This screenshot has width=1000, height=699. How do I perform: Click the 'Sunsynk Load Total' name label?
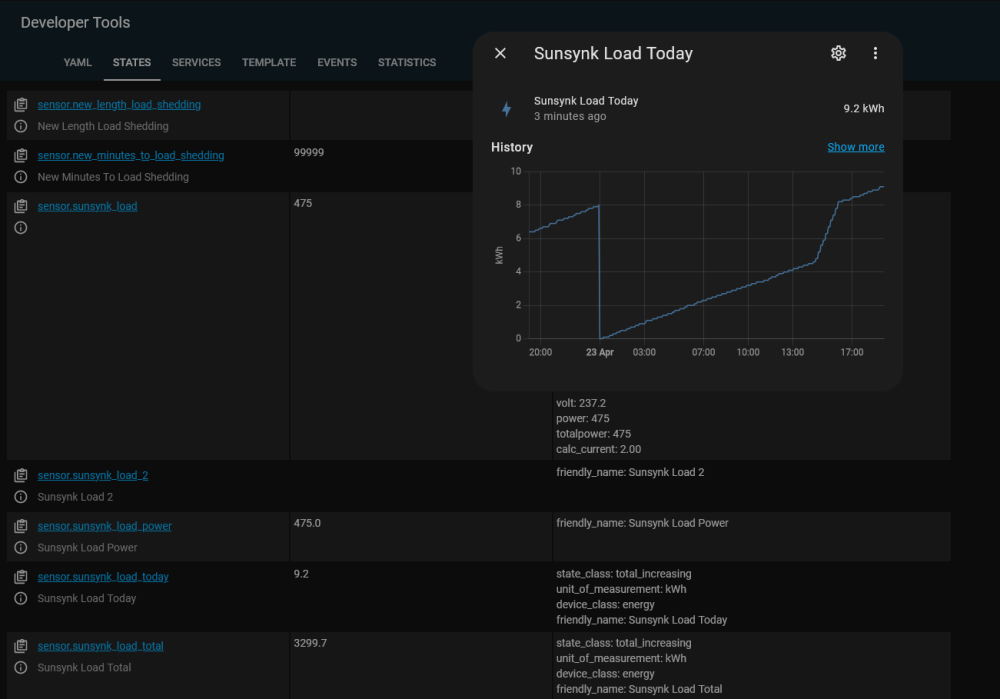click(x=84, y=668)
